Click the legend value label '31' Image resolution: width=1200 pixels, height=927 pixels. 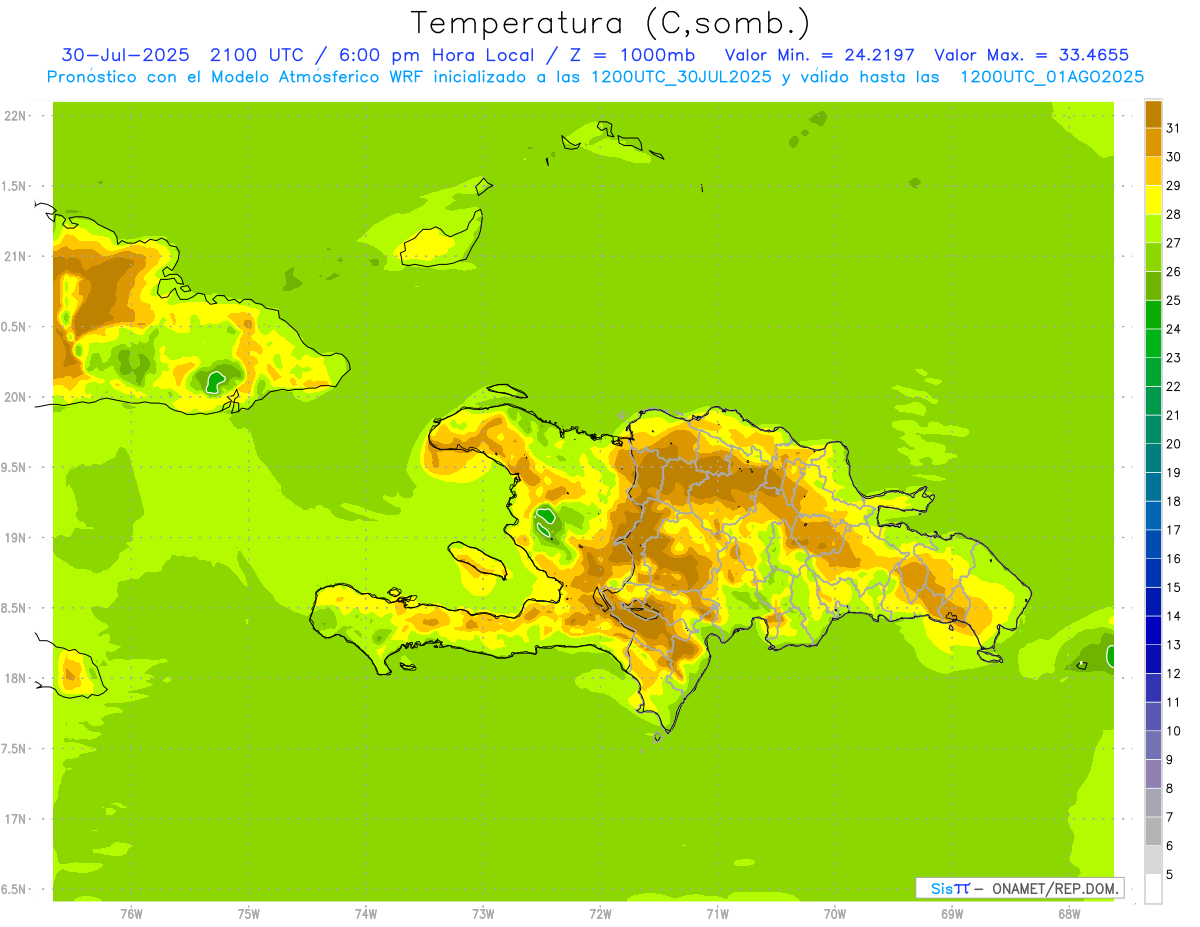[x=1173, y=128]
